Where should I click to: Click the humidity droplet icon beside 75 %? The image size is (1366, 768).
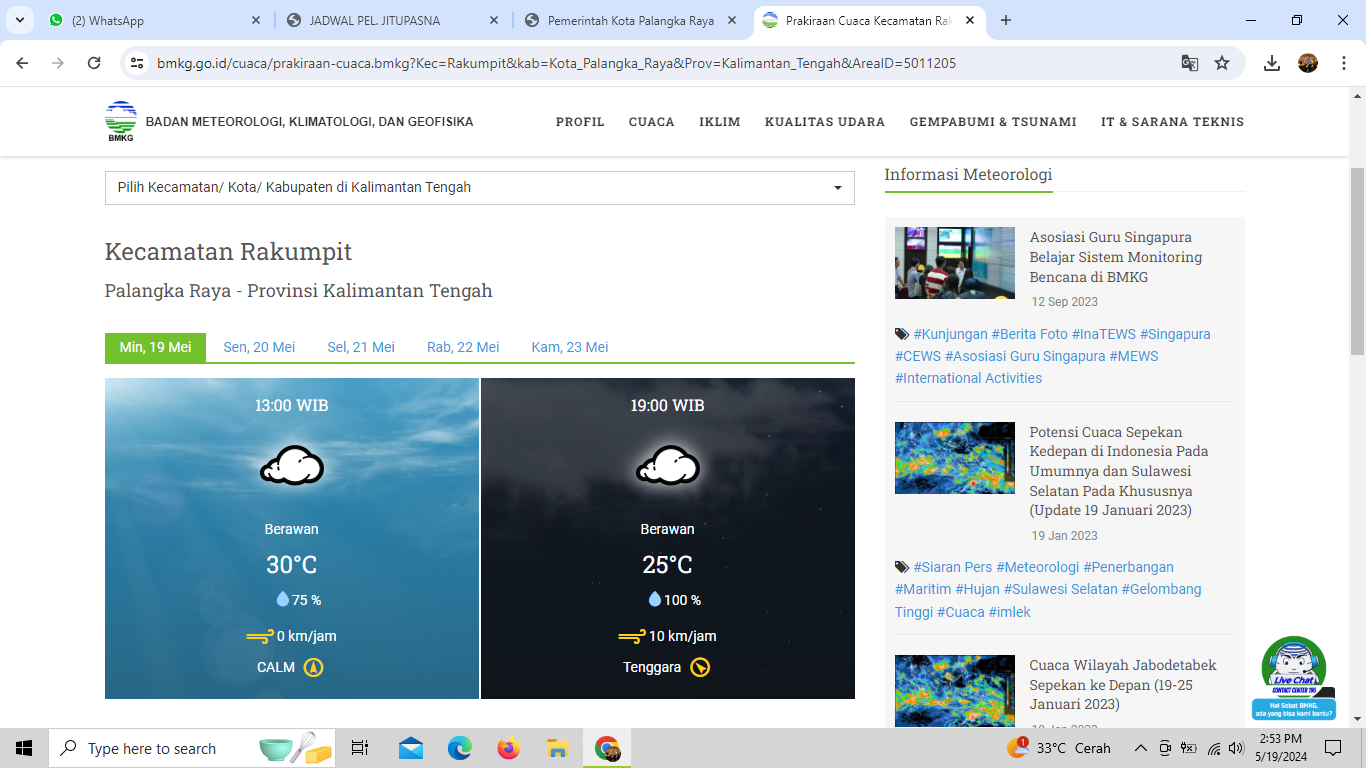[282, 599]
